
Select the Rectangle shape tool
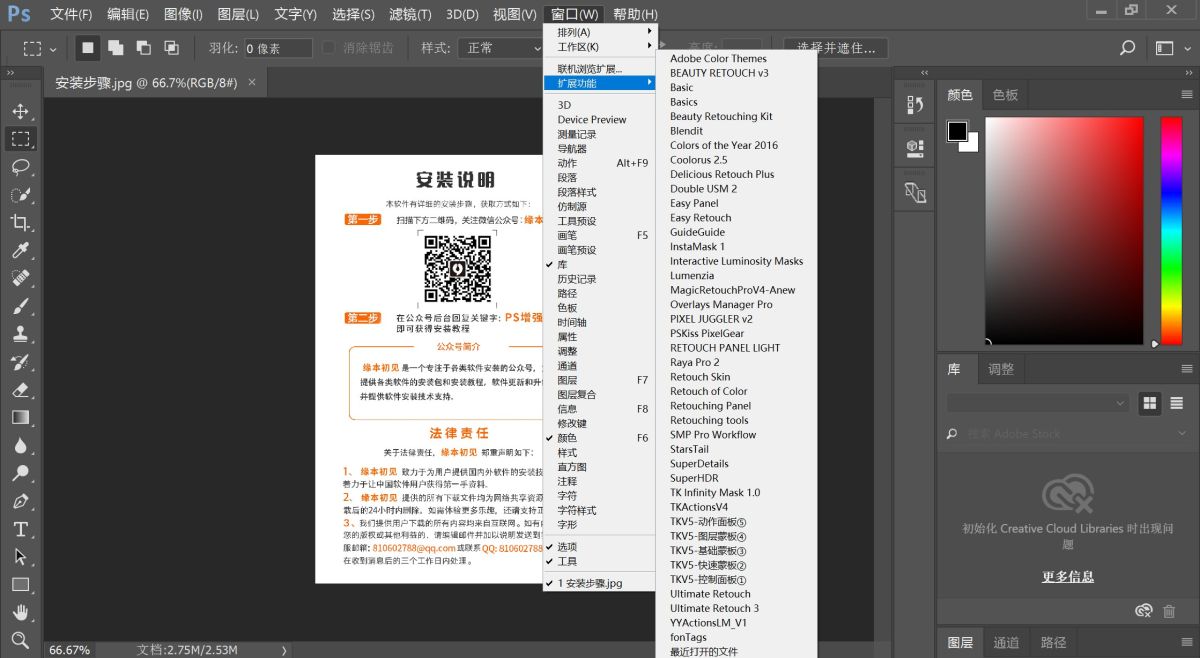point(20,585)
